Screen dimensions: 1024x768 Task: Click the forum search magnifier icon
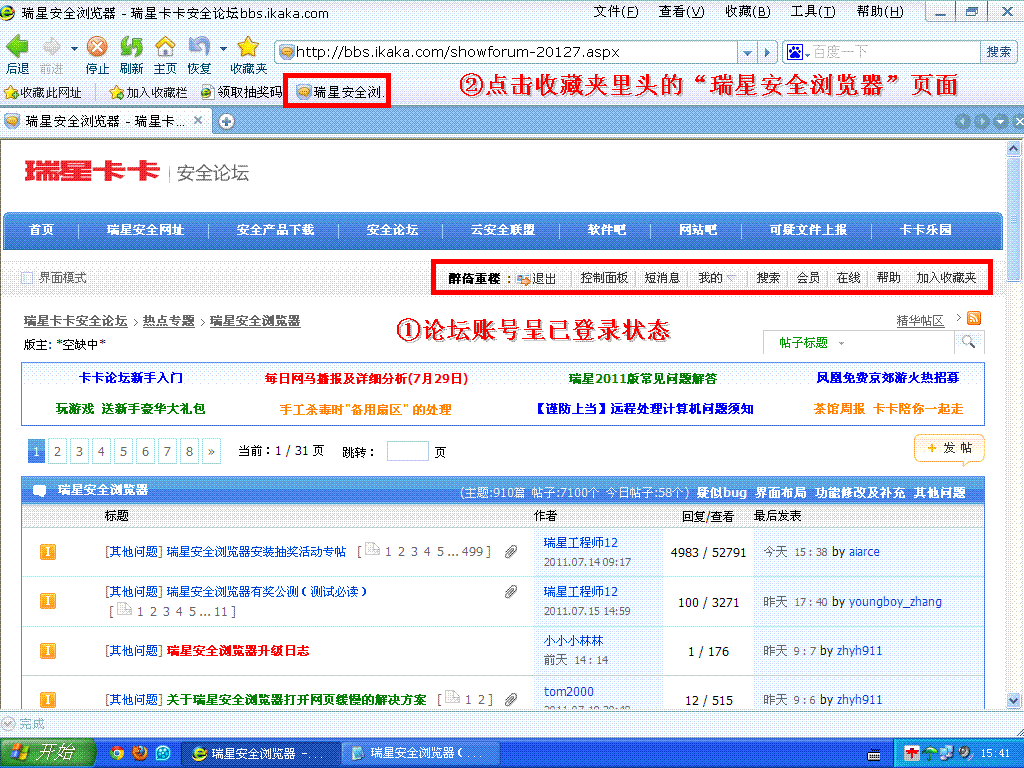(967, 343)
